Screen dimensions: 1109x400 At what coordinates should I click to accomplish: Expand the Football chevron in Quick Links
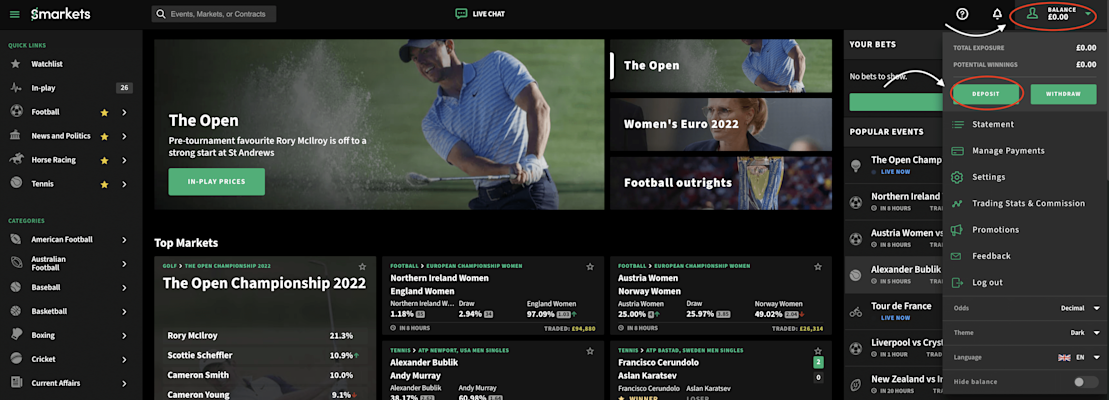coord(124,112)
